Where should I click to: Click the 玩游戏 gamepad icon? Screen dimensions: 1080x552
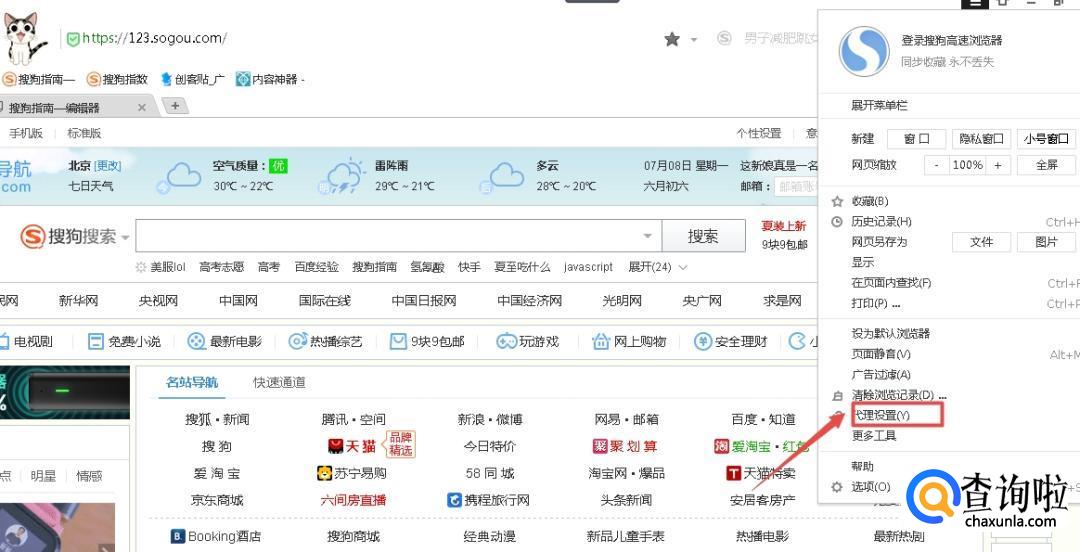coord(507,341)
